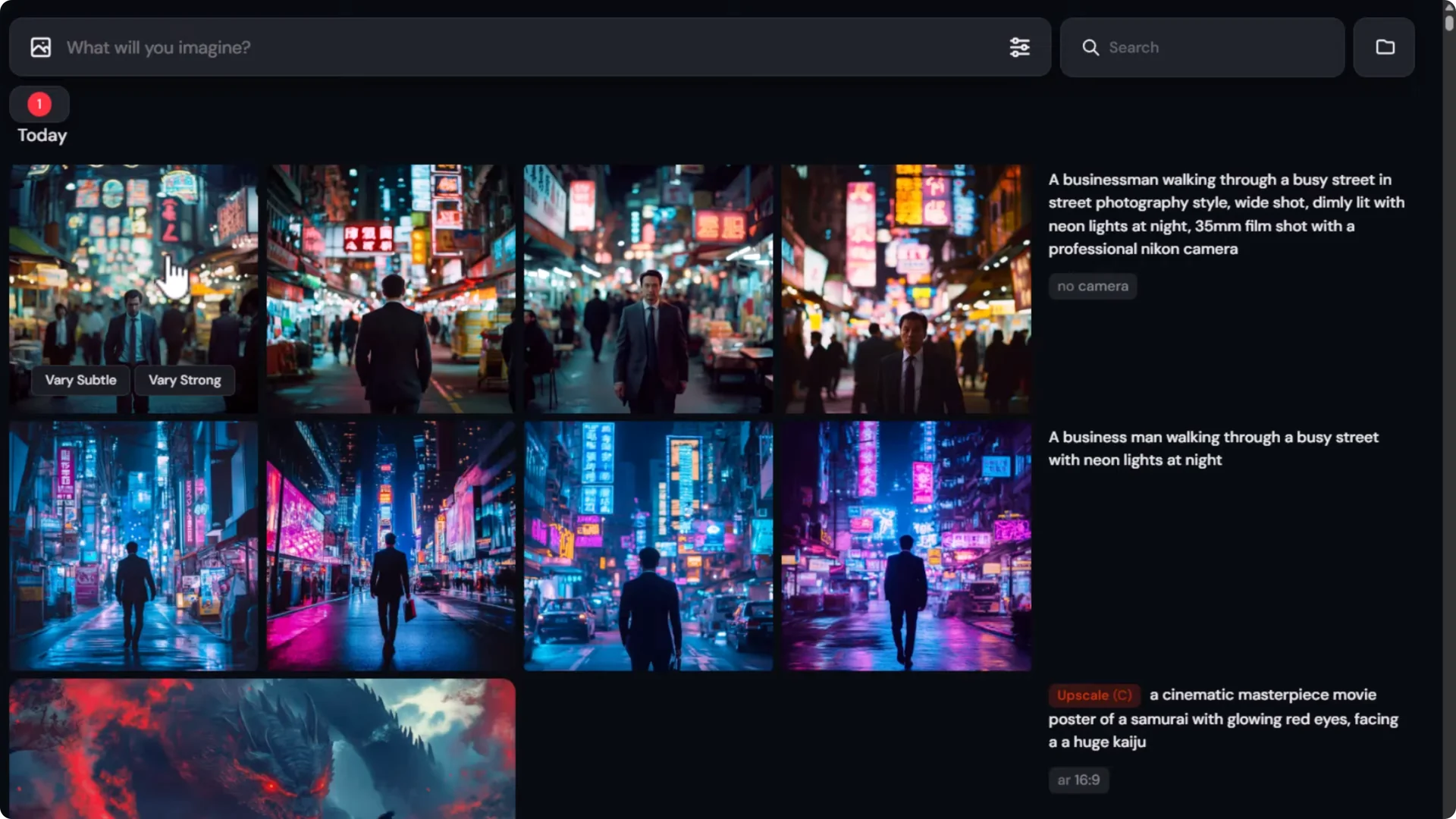Click the Today section label
Image resolution: width=1456 pixels, height=819 pixels.
[41, 136]
